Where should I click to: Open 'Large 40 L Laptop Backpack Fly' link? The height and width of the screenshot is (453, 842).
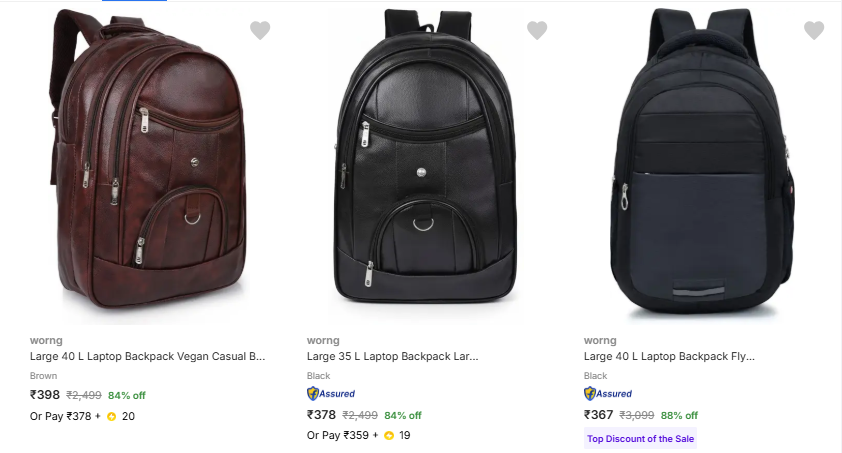[669, 356]
